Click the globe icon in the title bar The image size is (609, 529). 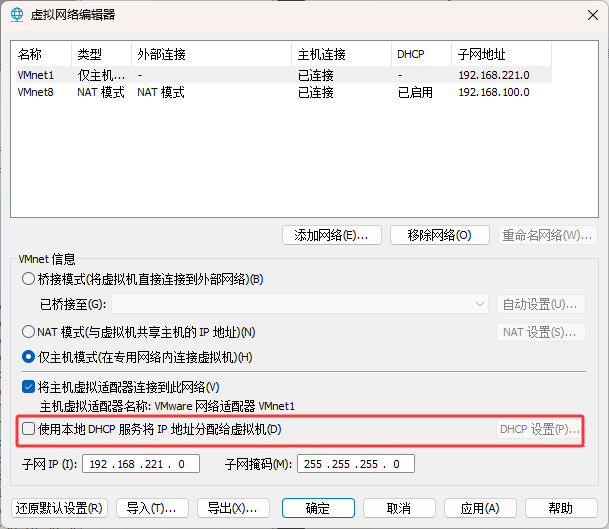(x=17, y=15)
